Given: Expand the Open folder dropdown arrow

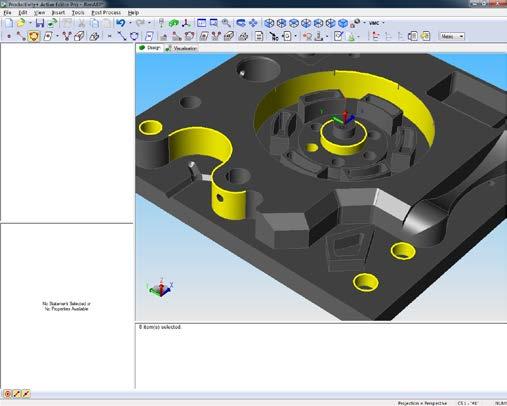Looking at the screenshot, I should click(30, 23).
